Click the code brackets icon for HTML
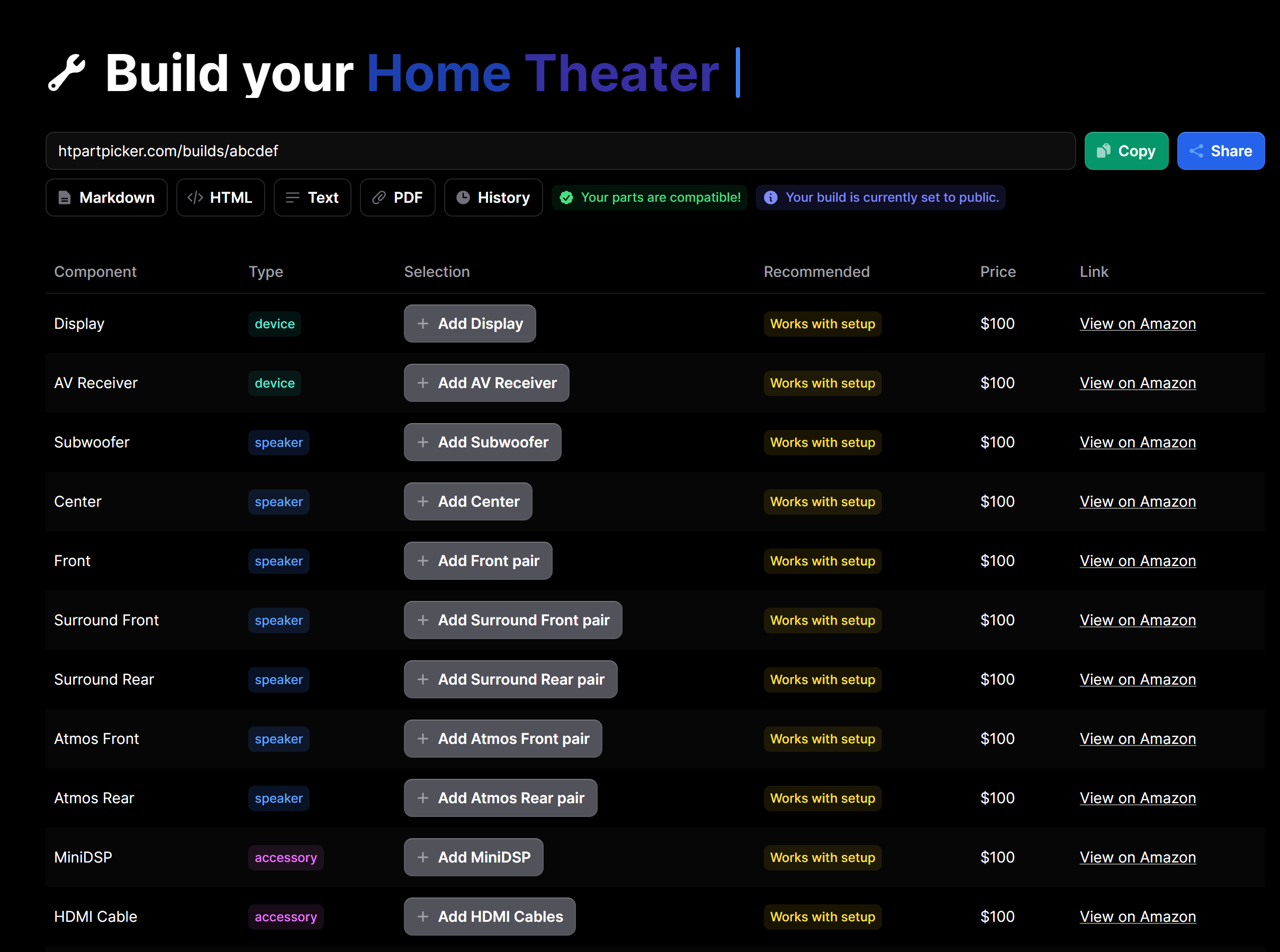Image resolution: width=1280 pixels, height=952 pixels. coord(195,197)
